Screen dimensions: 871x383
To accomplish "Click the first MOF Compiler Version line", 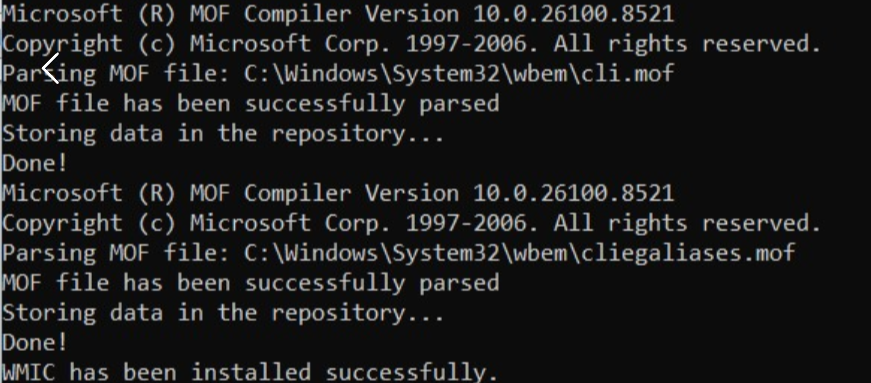I will (x=338, y=14).
